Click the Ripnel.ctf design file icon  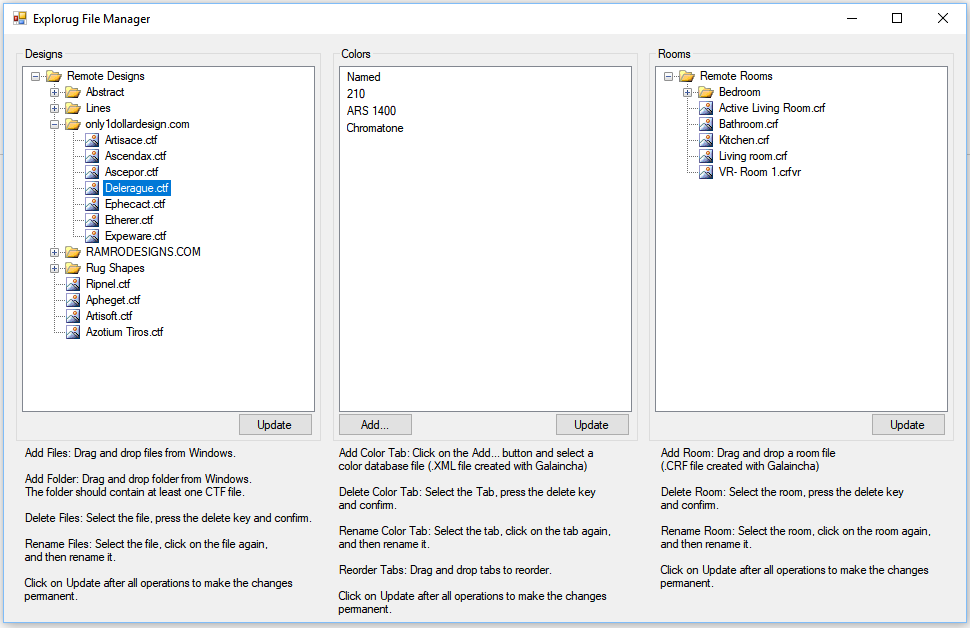pos(73,284)
